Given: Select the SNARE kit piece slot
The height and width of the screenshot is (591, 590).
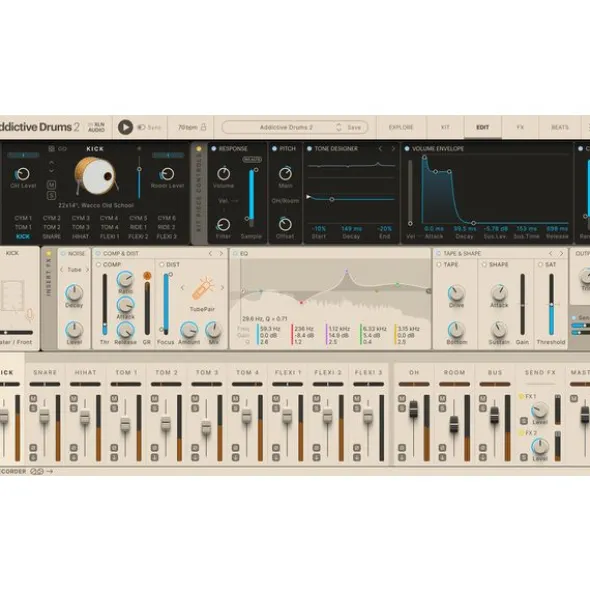Looking at the screenshot, I should [x=52, y=237].
